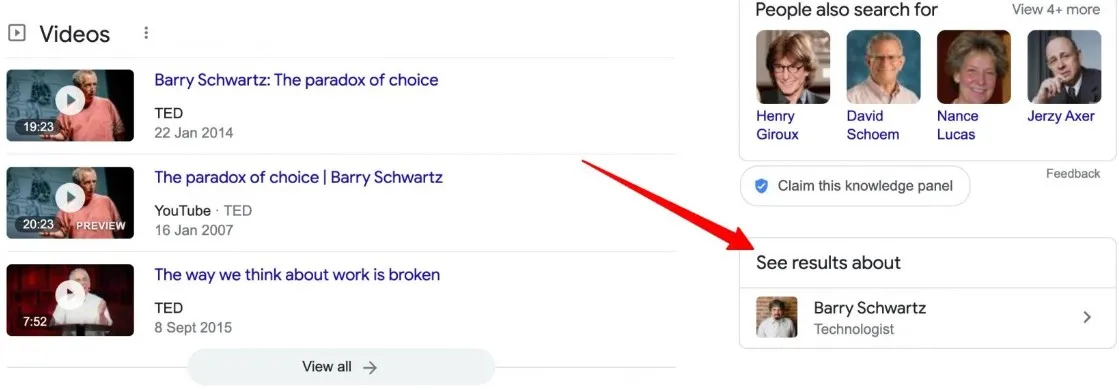
Task: Open the Videos section three-dot menu
Action: [x=146, y=33]
